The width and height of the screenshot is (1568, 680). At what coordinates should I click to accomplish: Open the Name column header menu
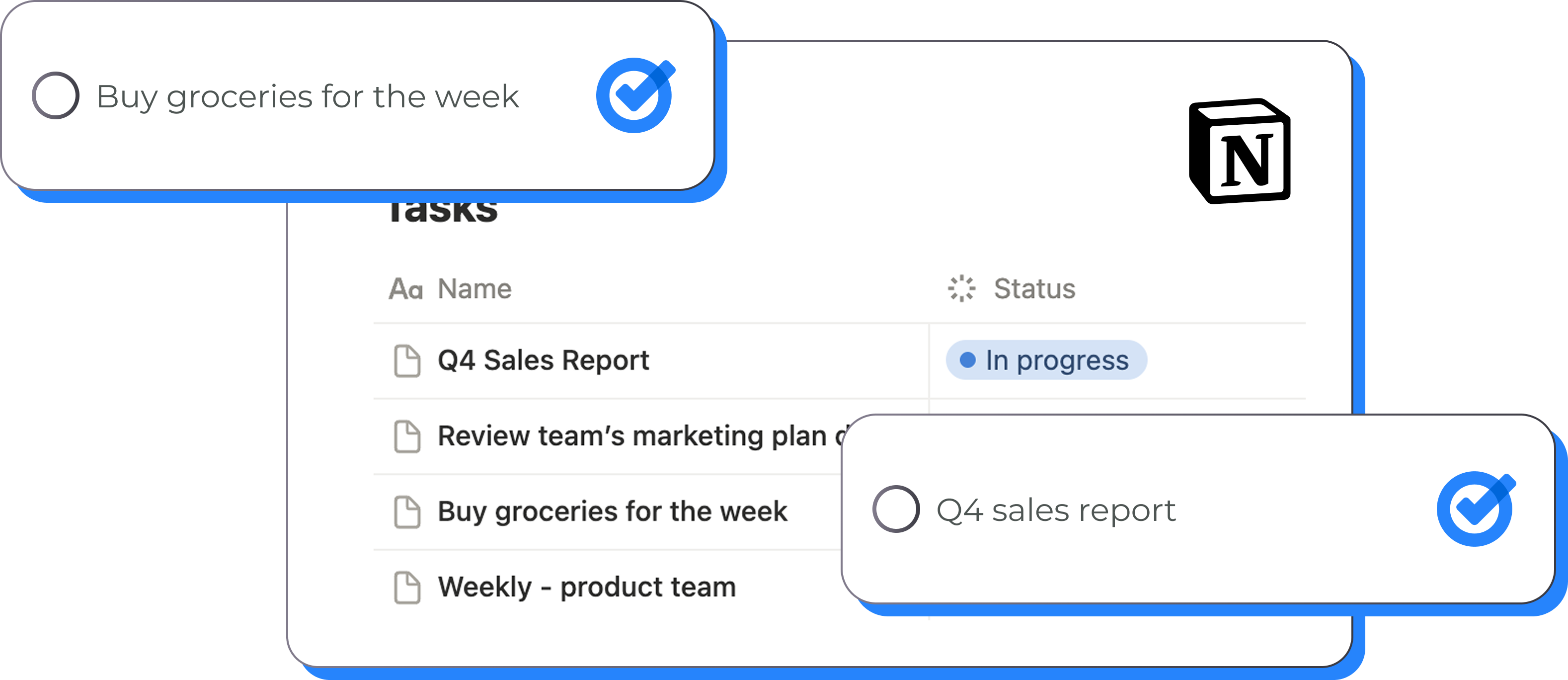click(475, 289)
